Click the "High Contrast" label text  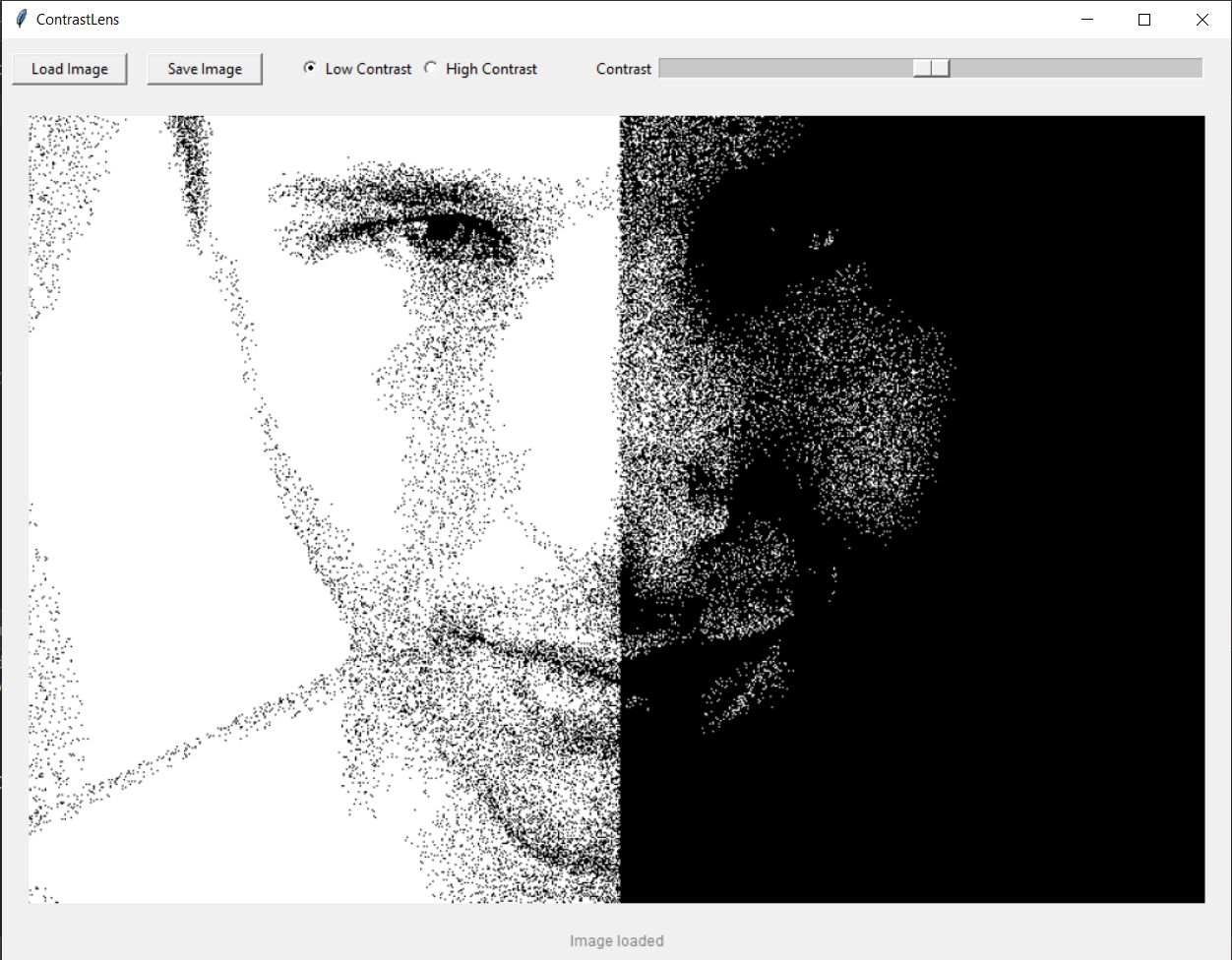tap(491, 69)
